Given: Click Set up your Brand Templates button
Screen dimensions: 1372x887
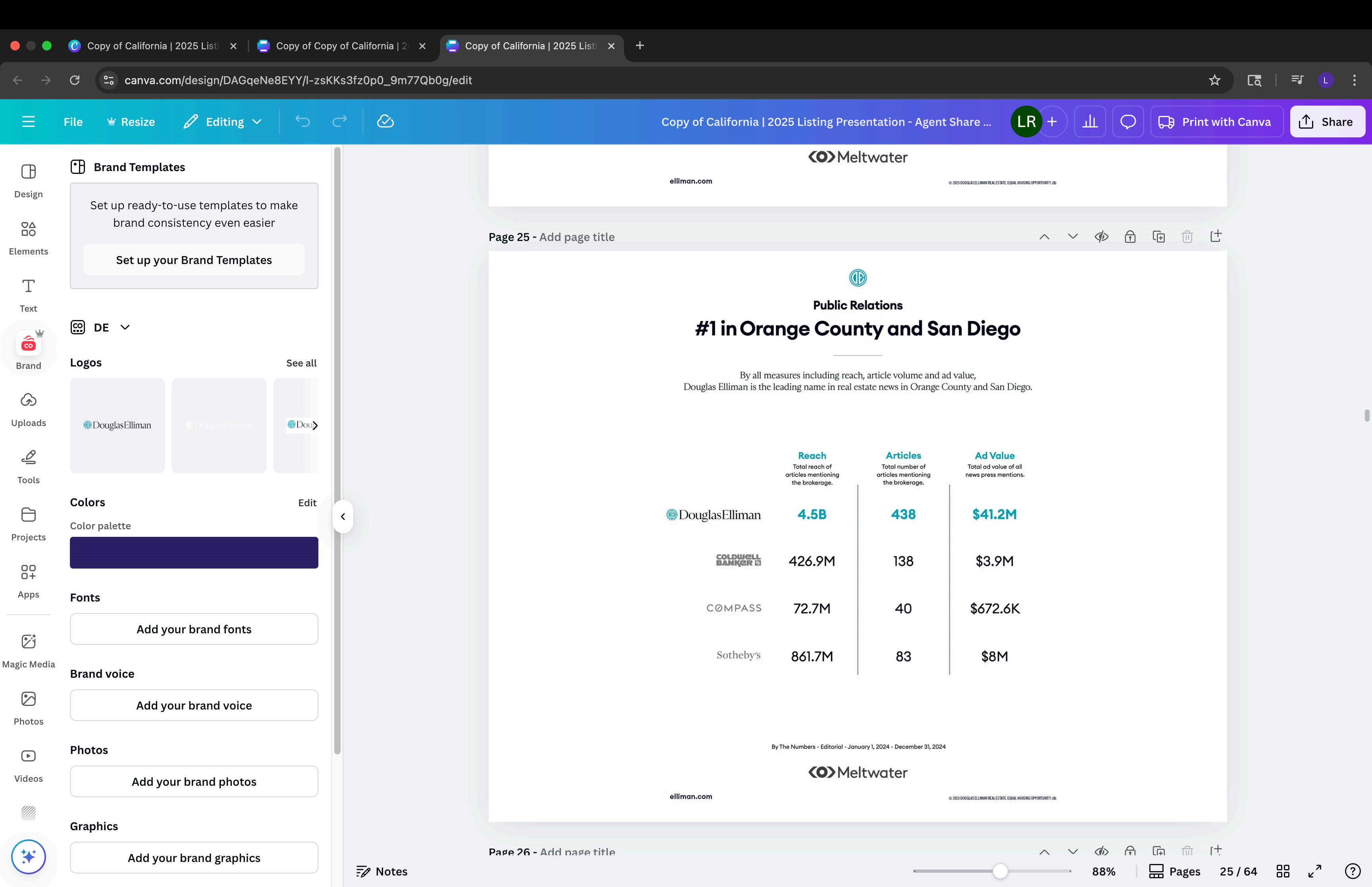Looking at the screenshot, I should point(193,260).
